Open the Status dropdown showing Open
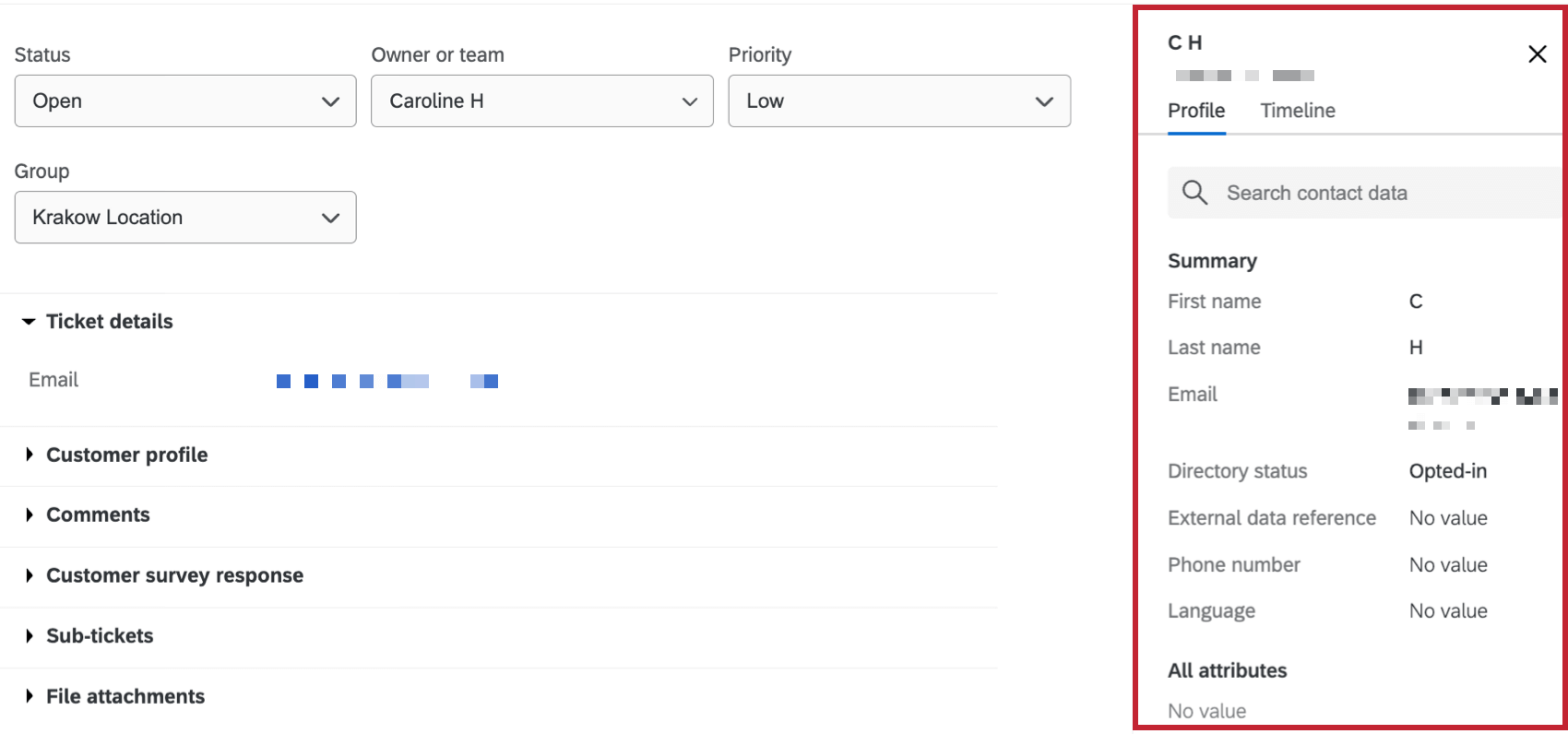Viewport: 1568px width, 734px height. tap(185, 101)
